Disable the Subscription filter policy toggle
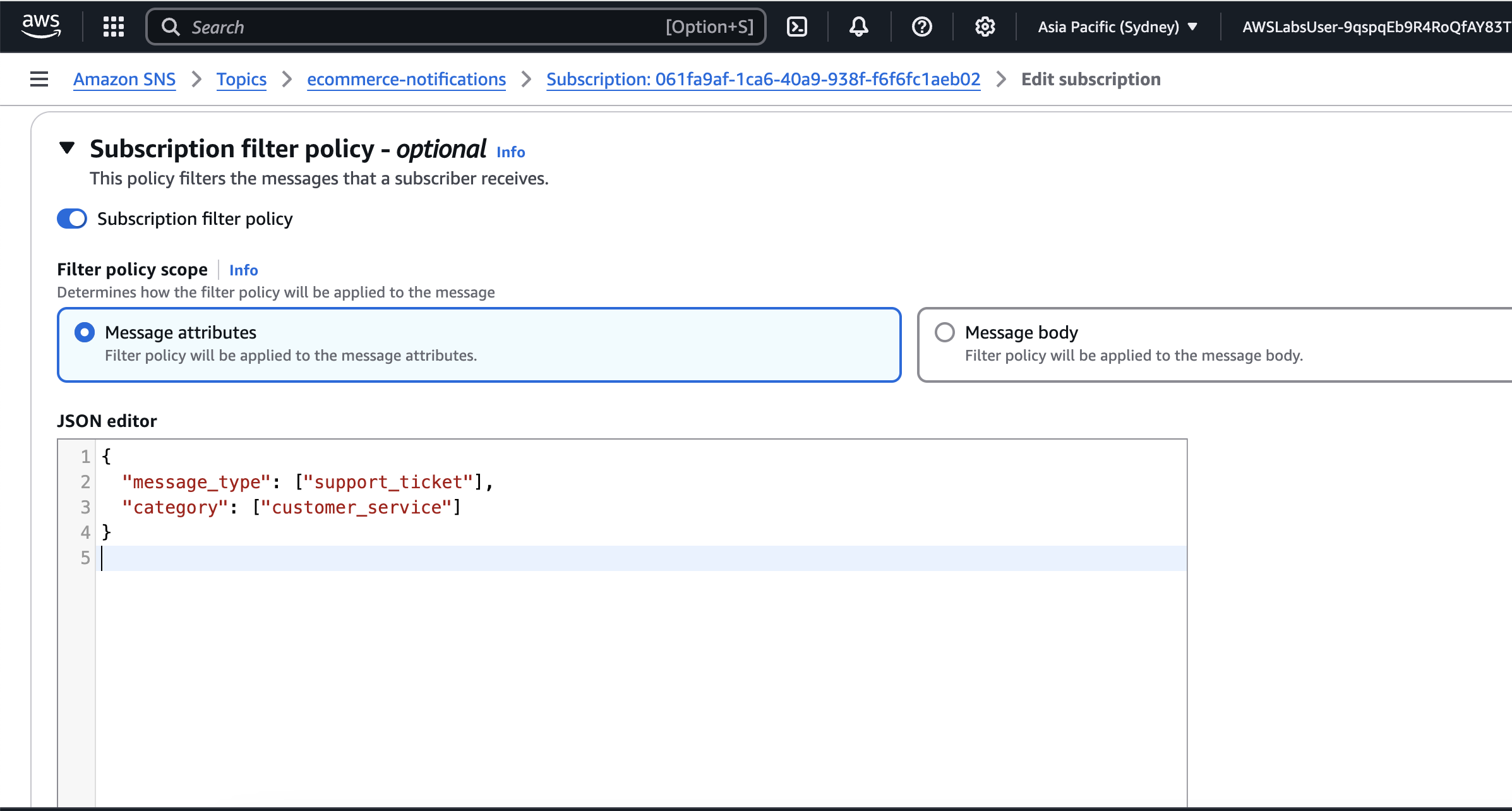The image size is (1512, 811). coord(72,219)
